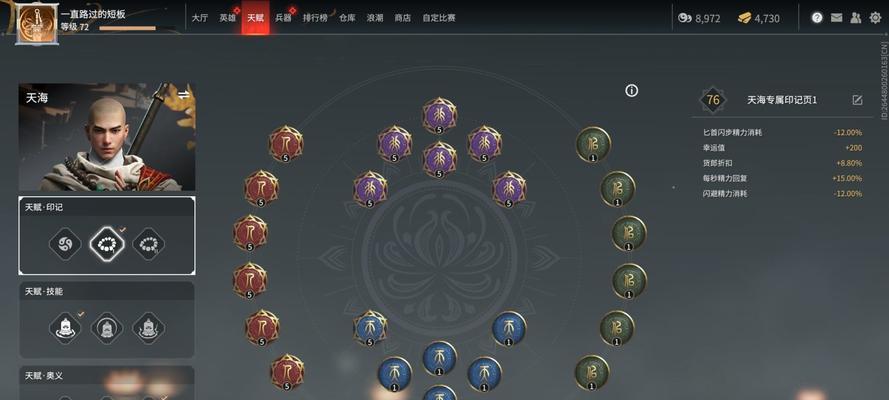Switch to the 英雄 tab
Screen dimensions: 889x400
tap(227, 18)
